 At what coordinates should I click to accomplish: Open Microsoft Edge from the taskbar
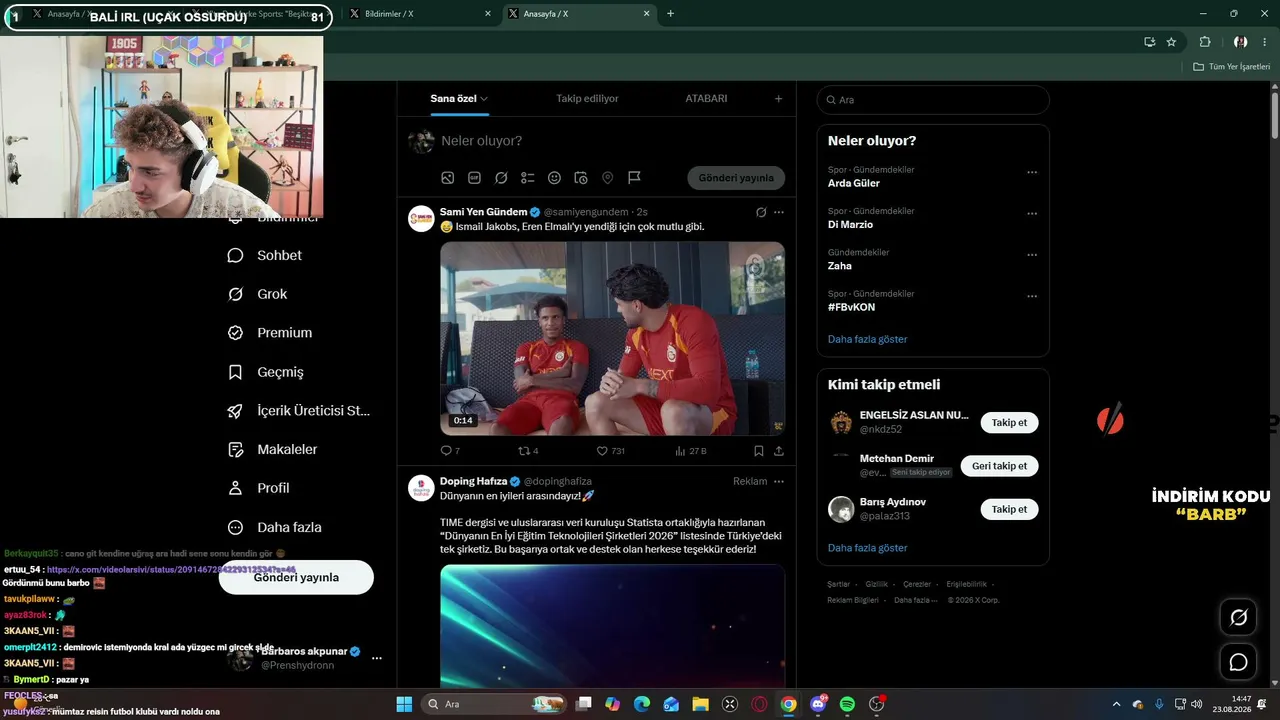click(642, 704)
